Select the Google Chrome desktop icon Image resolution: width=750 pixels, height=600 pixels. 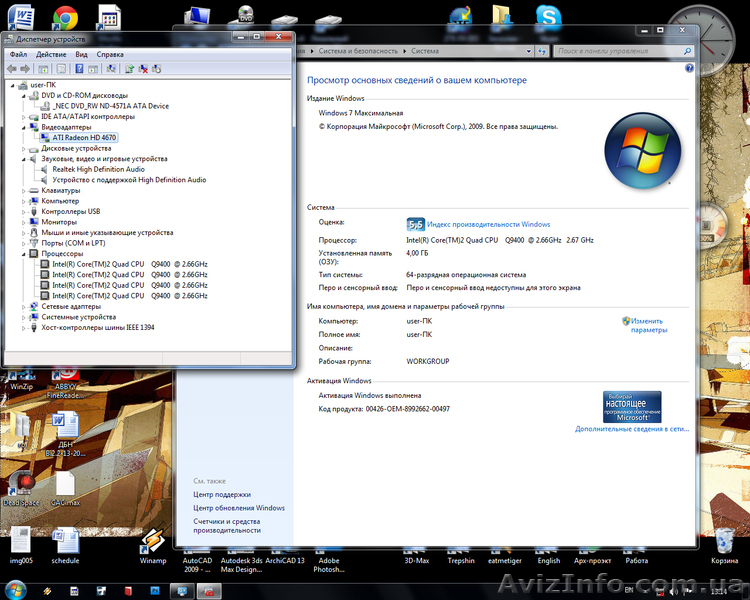(65, 18)
